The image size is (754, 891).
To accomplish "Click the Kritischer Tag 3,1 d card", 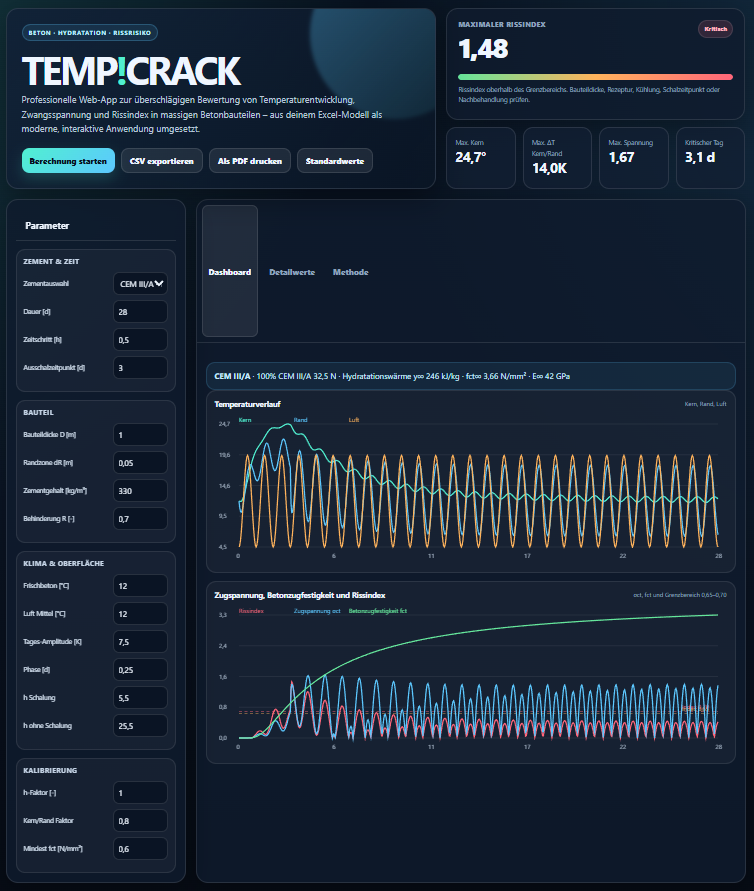I will [710, 158].
